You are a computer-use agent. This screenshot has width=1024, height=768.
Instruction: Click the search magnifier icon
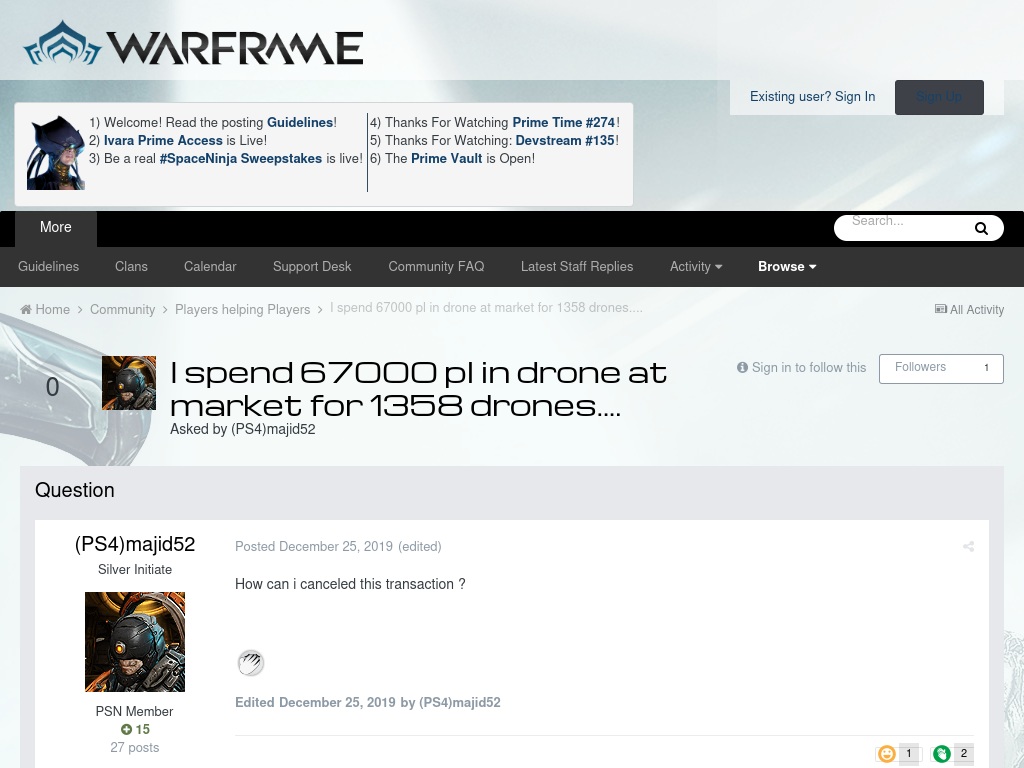pyautogui.click(x=981, y=229)
